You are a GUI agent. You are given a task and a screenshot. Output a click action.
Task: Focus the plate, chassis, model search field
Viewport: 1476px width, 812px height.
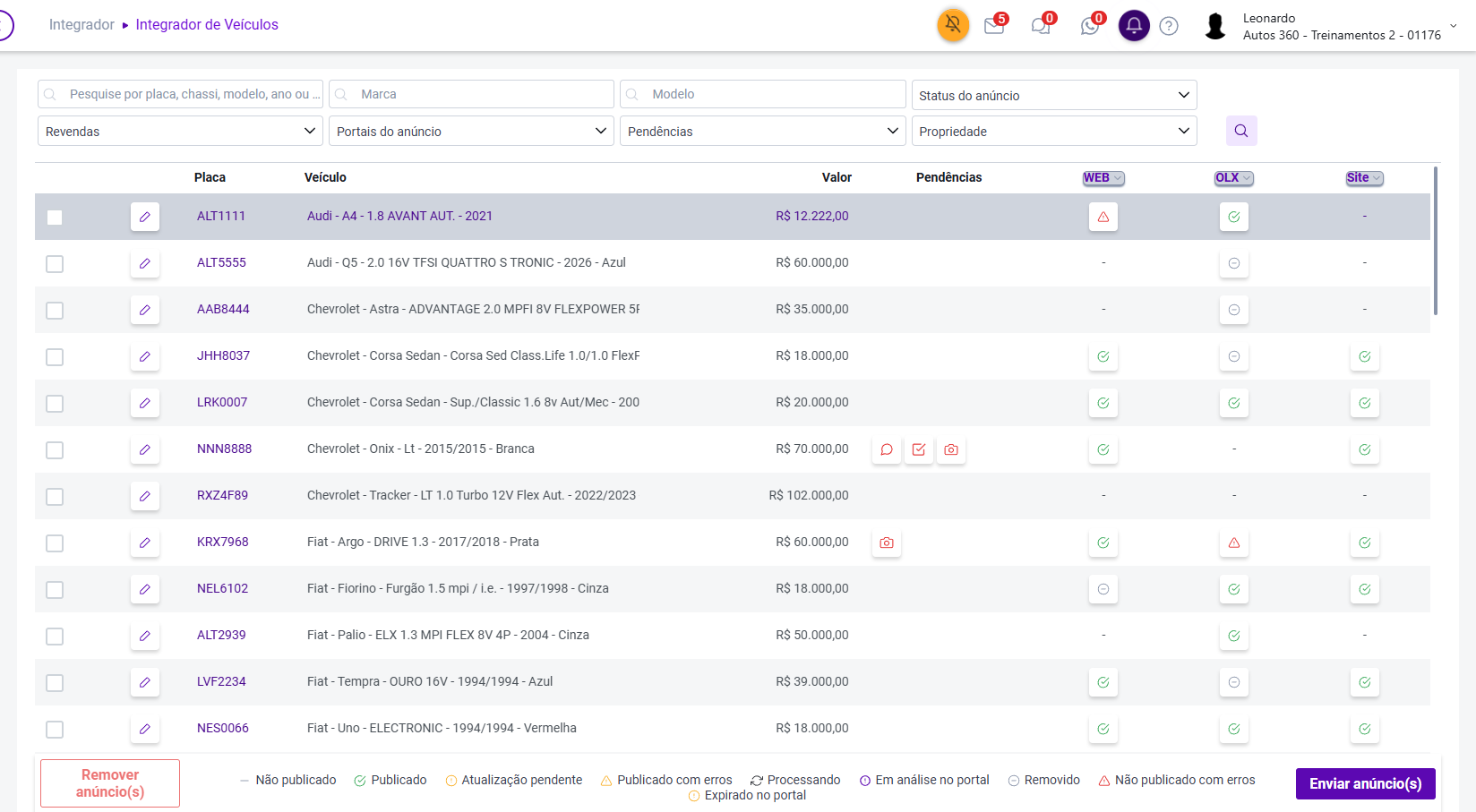[180, 94]
